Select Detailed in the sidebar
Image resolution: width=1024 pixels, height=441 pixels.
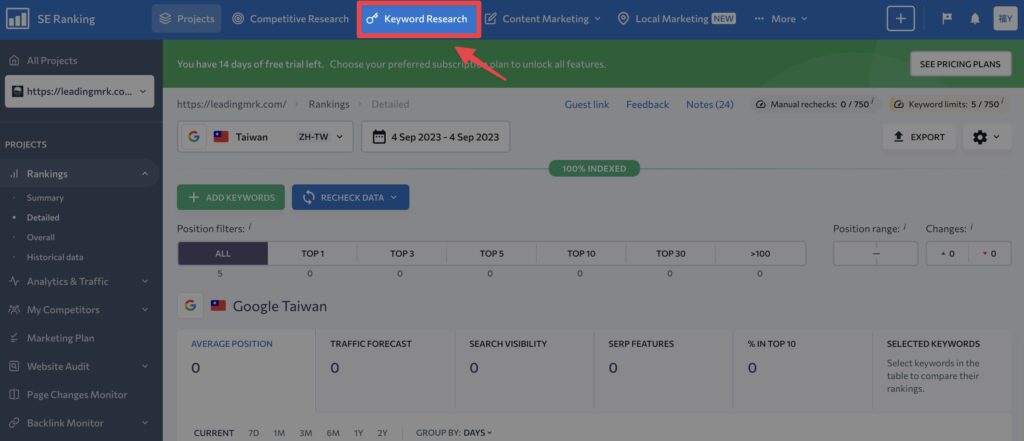click(x=43, y=218)
